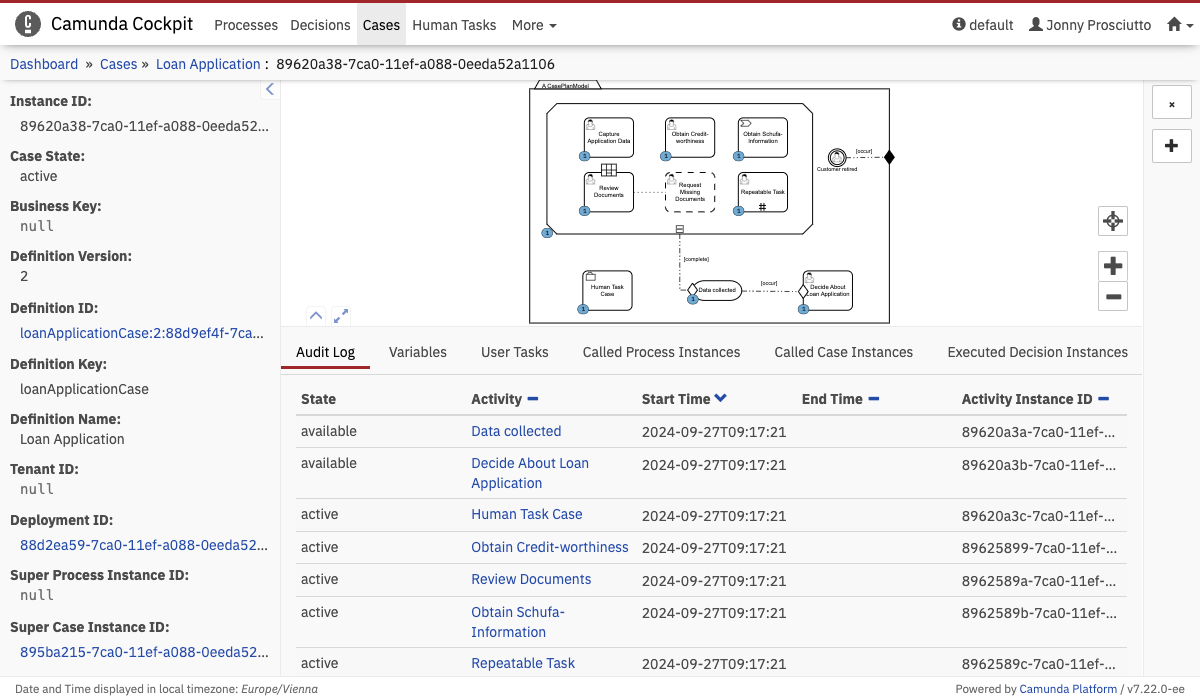This screenshot has width=1200, height=700.
Task: Open Camunda Platform footer link
Action: tap(1068, 688)
